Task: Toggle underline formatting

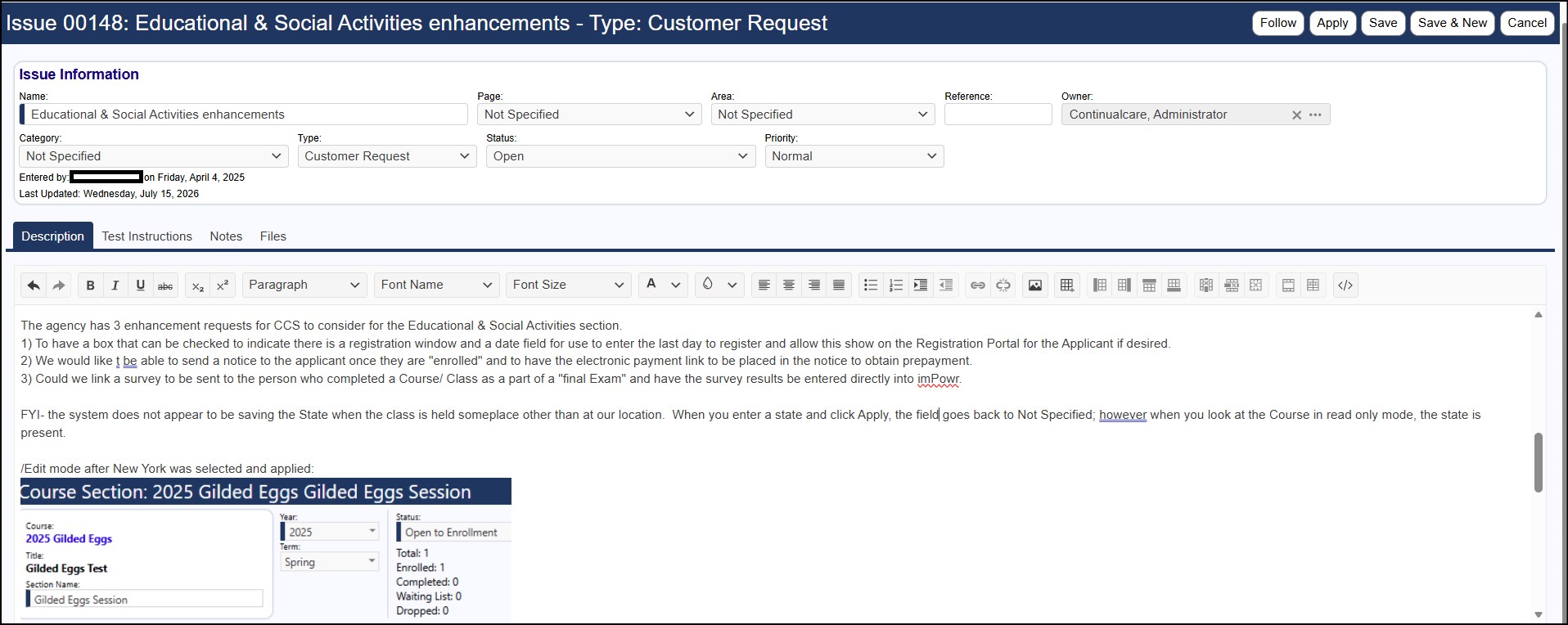Action: [x=141, y=286]
